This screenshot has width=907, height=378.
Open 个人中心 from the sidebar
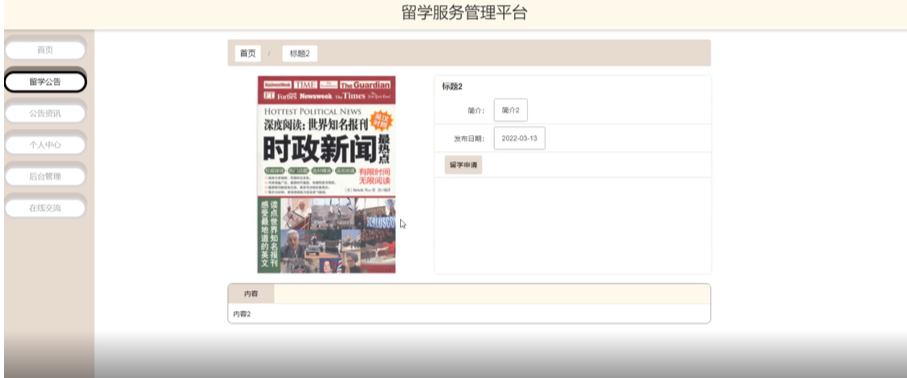click(x=45, y=145)
